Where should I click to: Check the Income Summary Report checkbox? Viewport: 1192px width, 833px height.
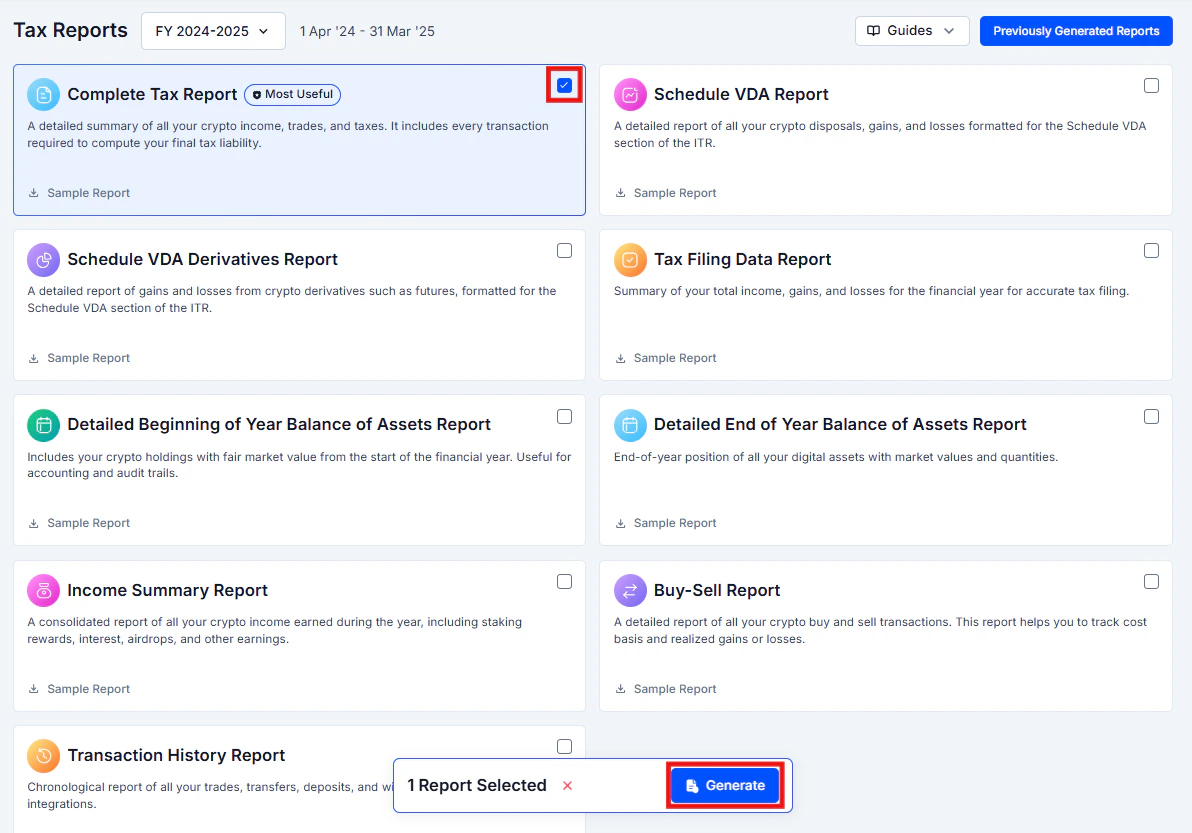[x=564, y=581]
